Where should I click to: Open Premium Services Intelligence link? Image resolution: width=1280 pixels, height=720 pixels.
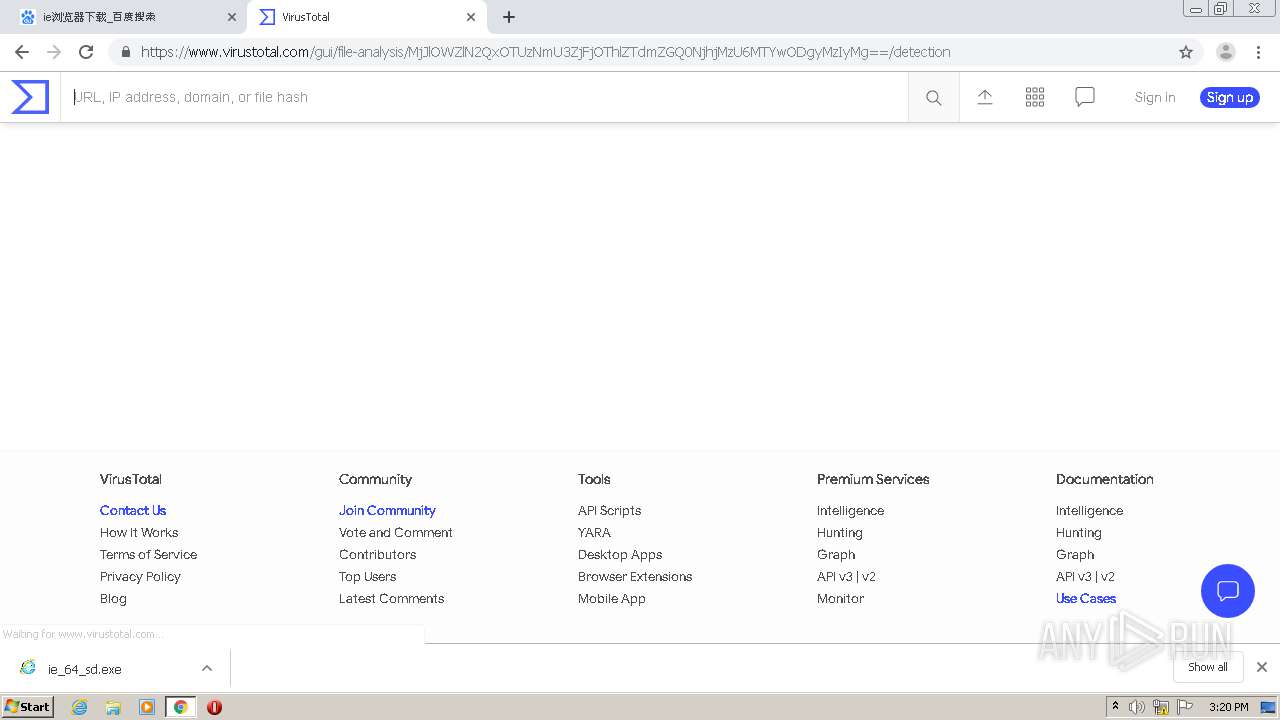[x=850, y=510]
